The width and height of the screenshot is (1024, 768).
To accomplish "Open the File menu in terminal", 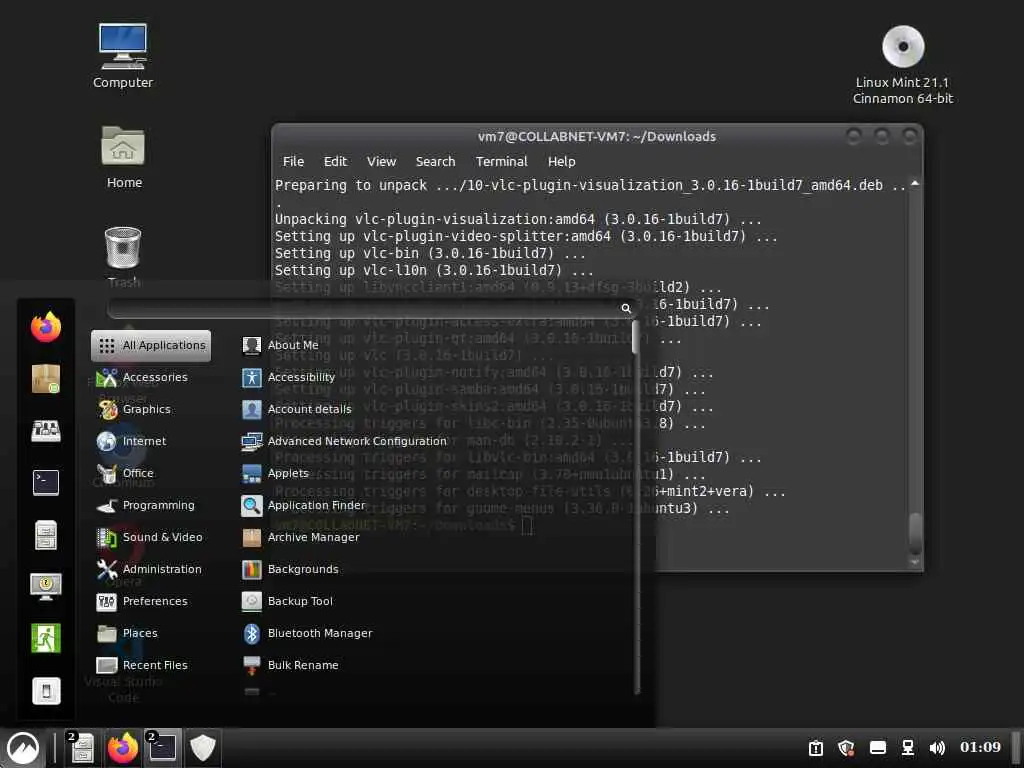I will (293, 161).
